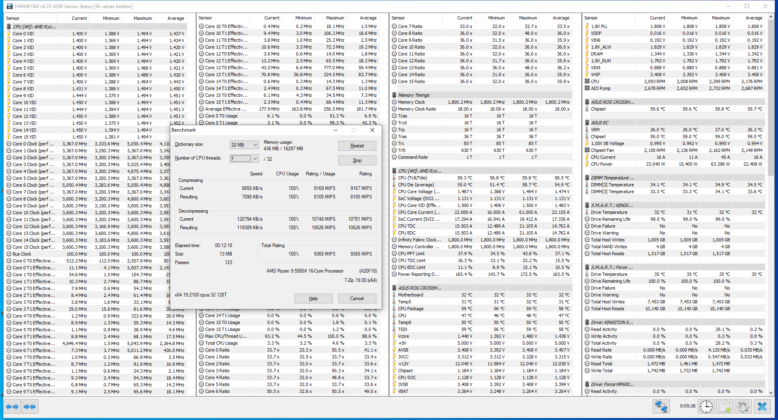Click the icon beside Total CPU Usage

(x=201, y=343)
